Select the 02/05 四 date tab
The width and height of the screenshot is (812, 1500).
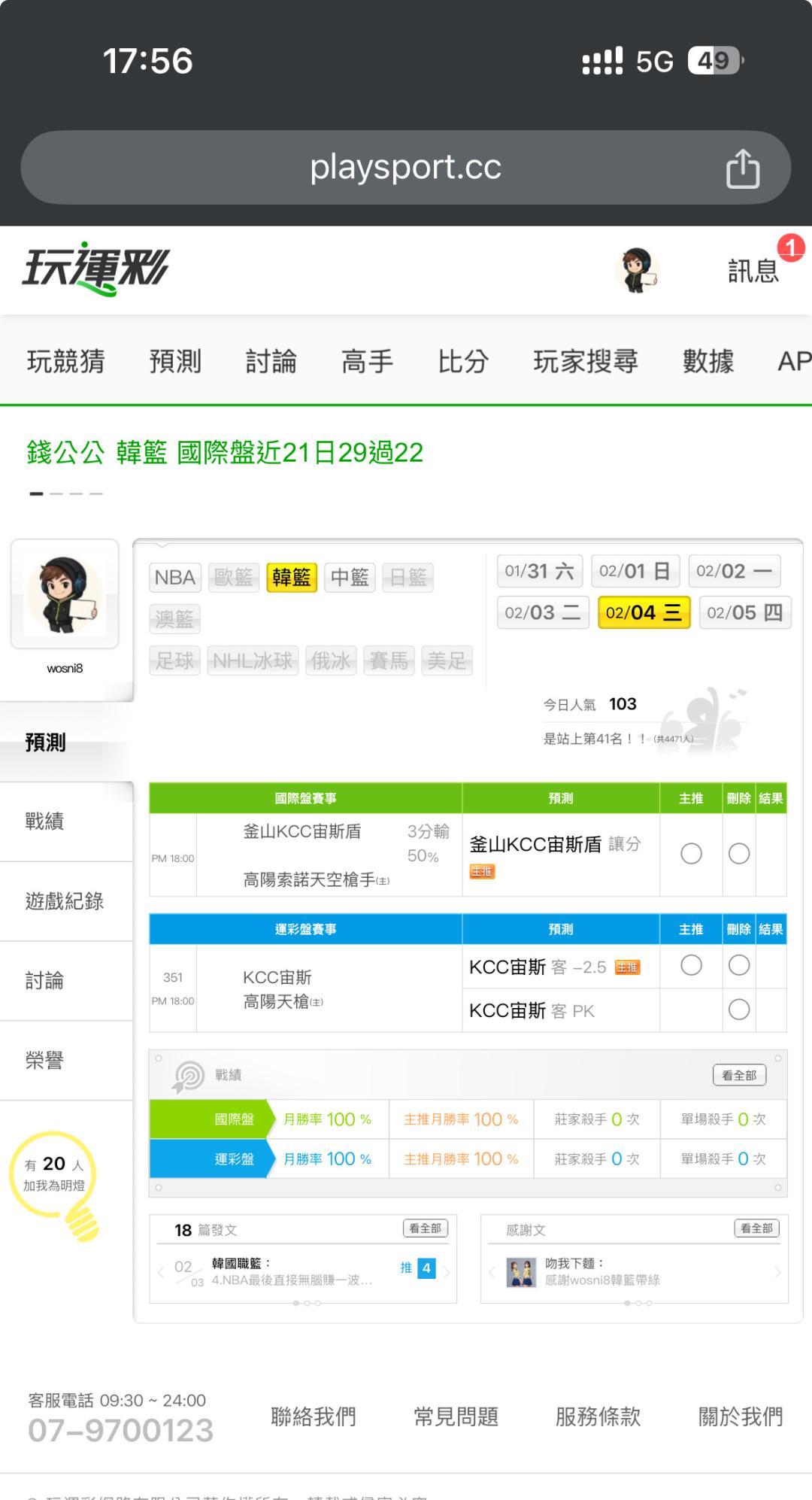point(744,612)
